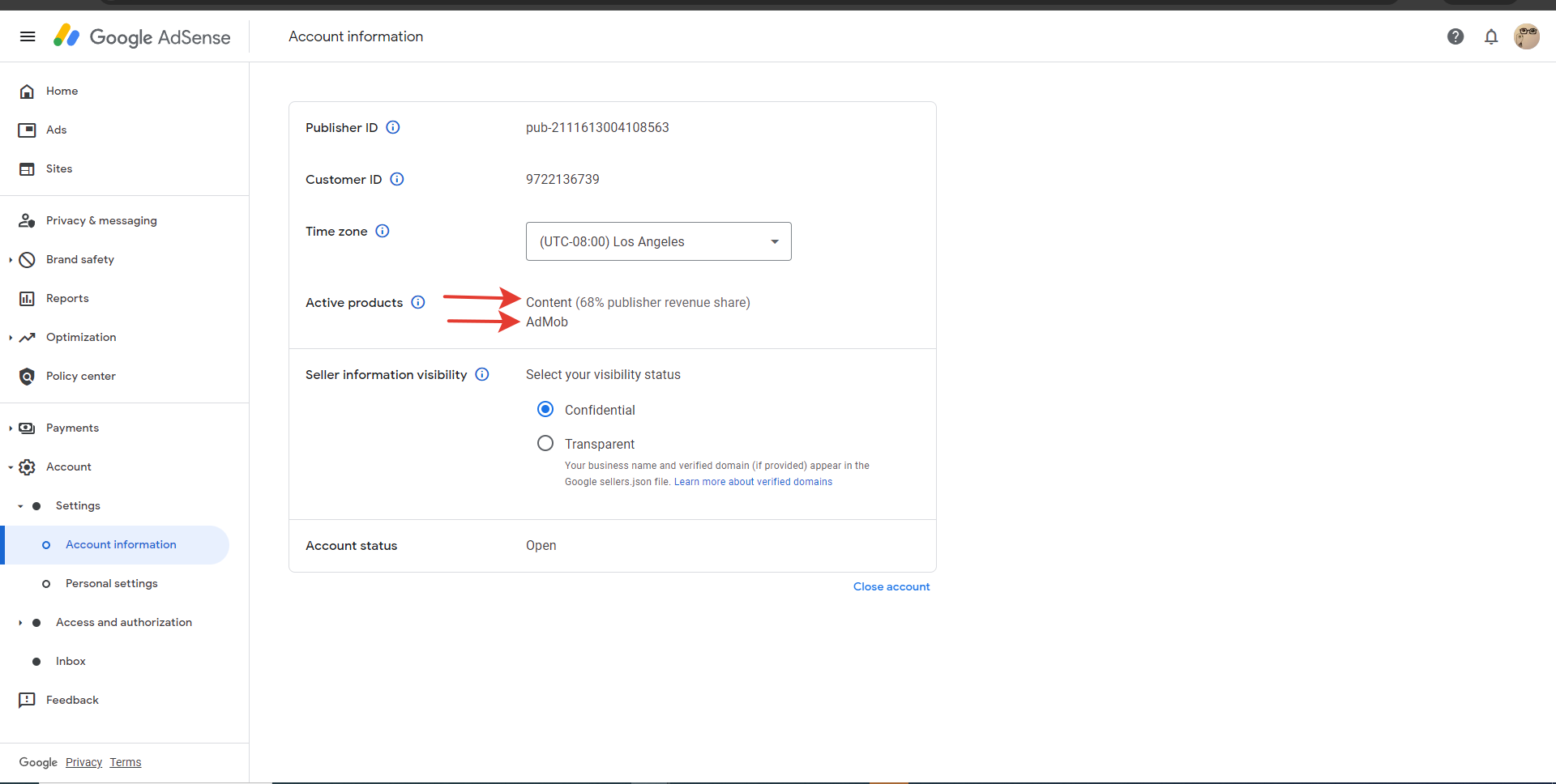The height and width of the screenshot is (784, 1556).
Task: Click Select your visibility status text
Action: pos(603,374)
